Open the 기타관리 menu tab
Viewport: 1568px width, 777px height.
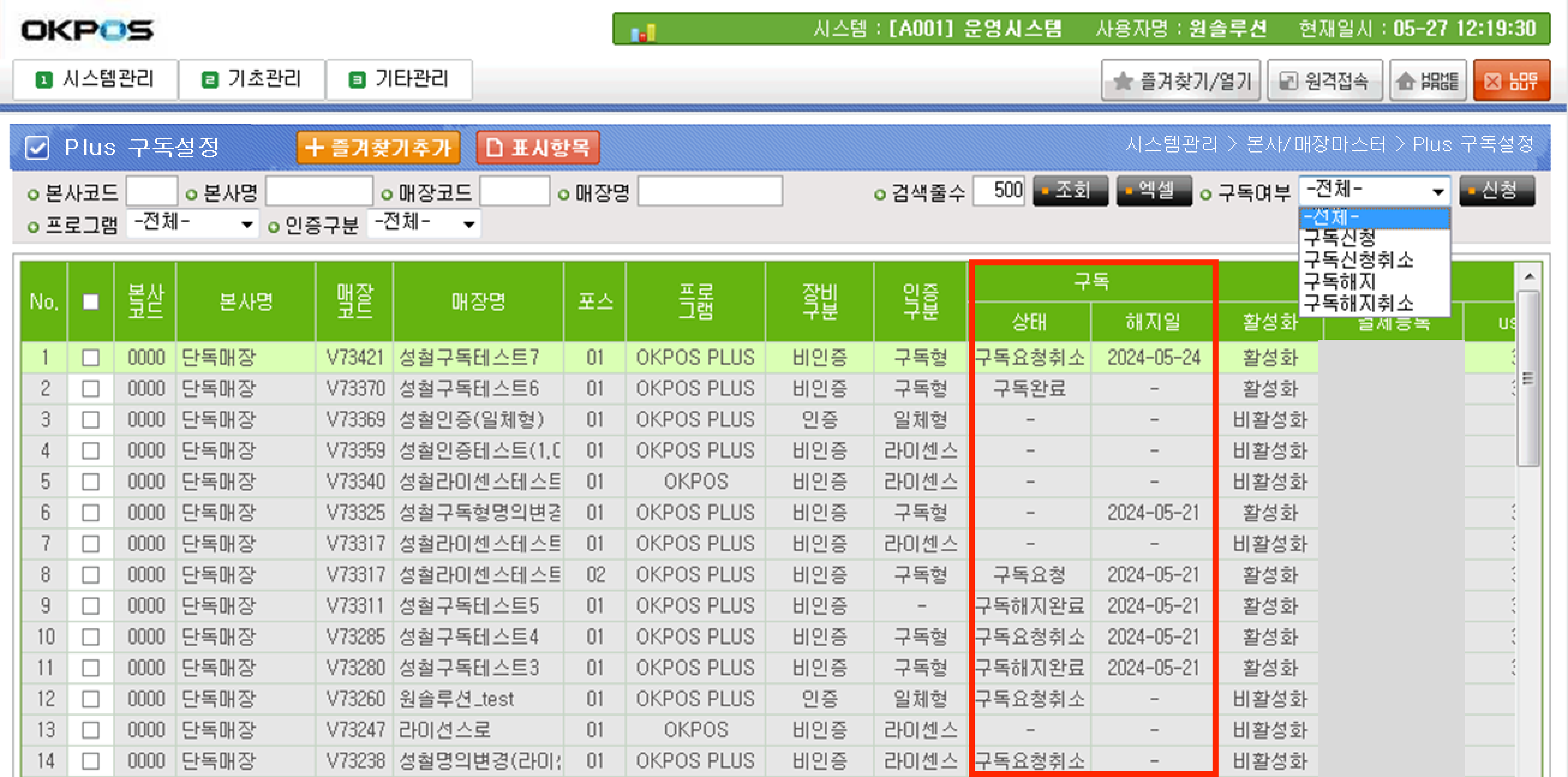[399, 79]
